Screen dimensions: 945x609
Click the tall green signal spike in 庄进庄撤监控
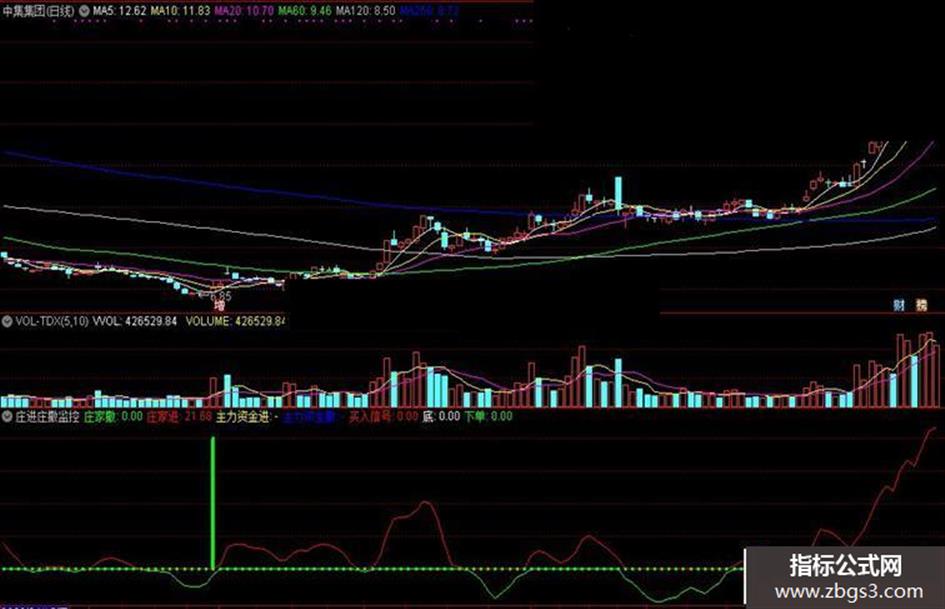(213, 503)
